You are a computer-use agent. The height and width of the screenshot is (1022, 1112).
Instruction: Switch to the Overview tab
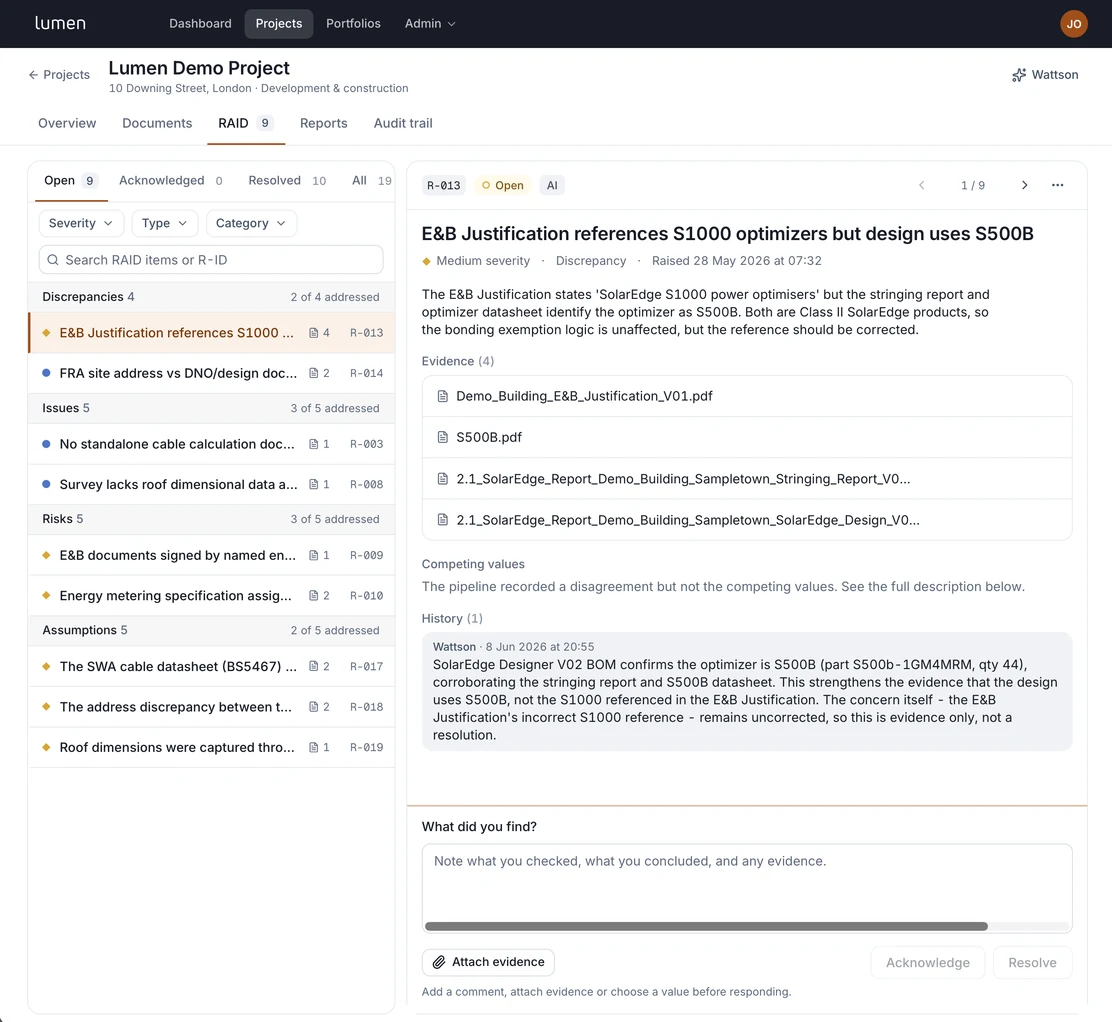pos(67,123)
